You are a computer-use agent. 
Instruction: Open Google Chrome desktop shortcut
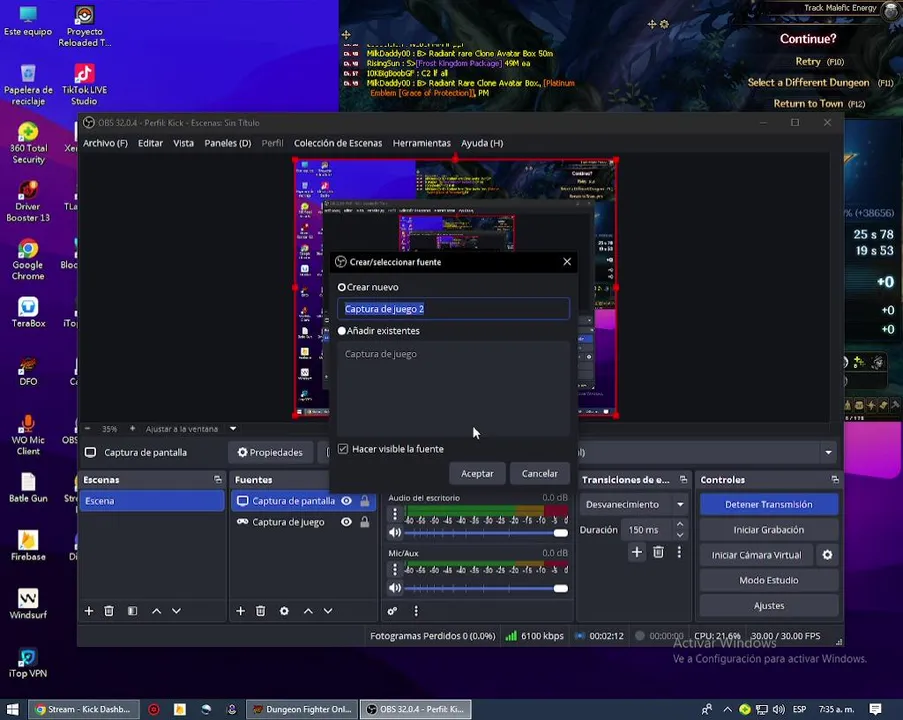point(28,259)
